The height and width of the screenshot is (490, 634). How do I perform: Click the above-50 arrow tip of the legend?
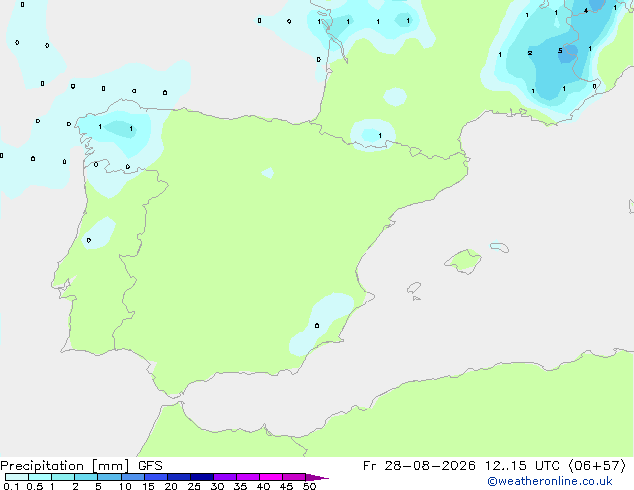(317, 477)
